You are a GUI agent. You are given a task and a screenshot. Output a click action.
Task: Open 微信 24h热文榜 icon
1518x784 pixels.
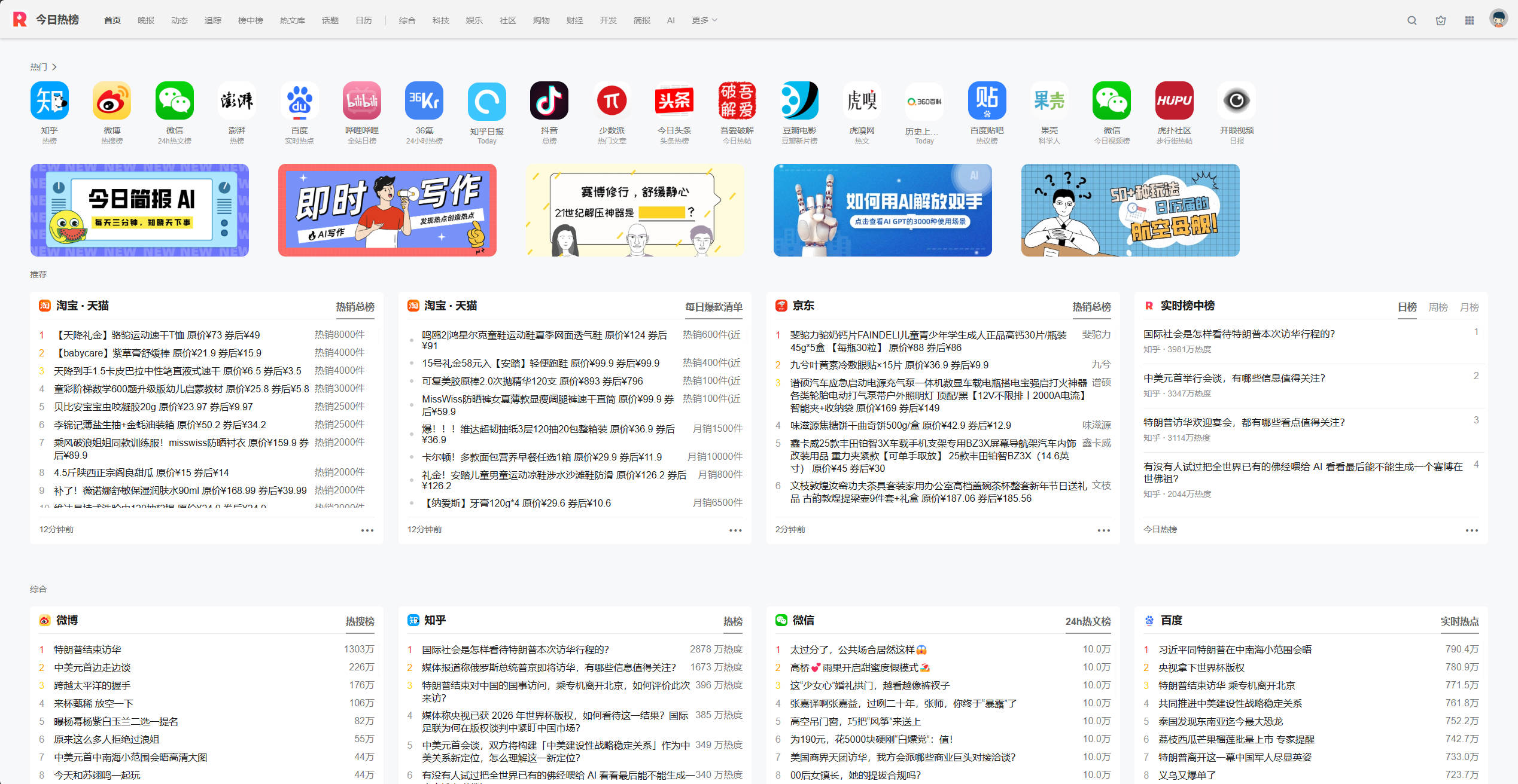pos(175,100)
